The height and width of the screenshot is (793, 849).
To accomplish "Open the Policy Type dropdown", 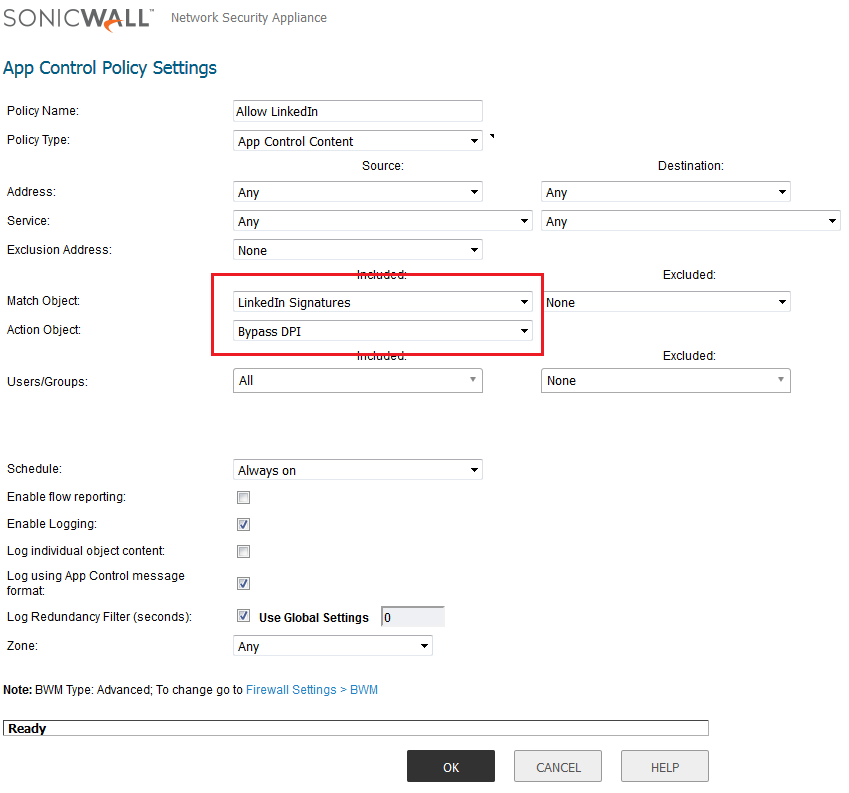I will coord(357,141).
